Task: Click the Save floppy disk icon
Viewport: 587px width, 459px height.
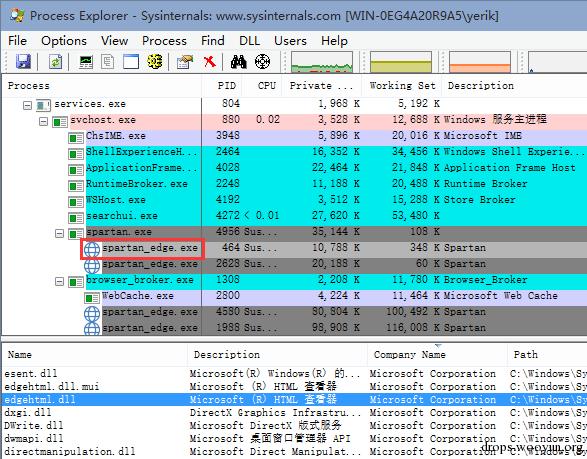Action: 23,61
